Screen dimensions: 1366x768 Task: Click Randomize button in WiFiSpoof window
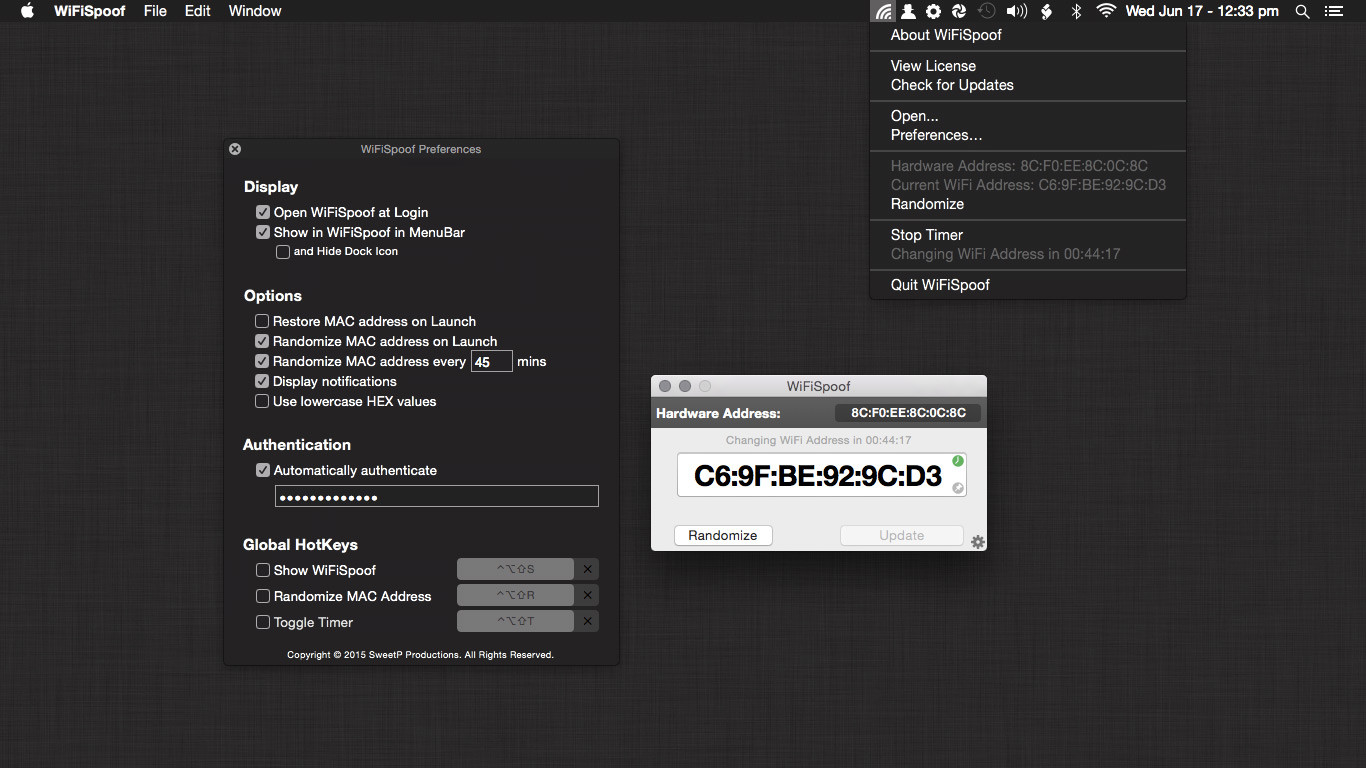click(x=723, y=536)
